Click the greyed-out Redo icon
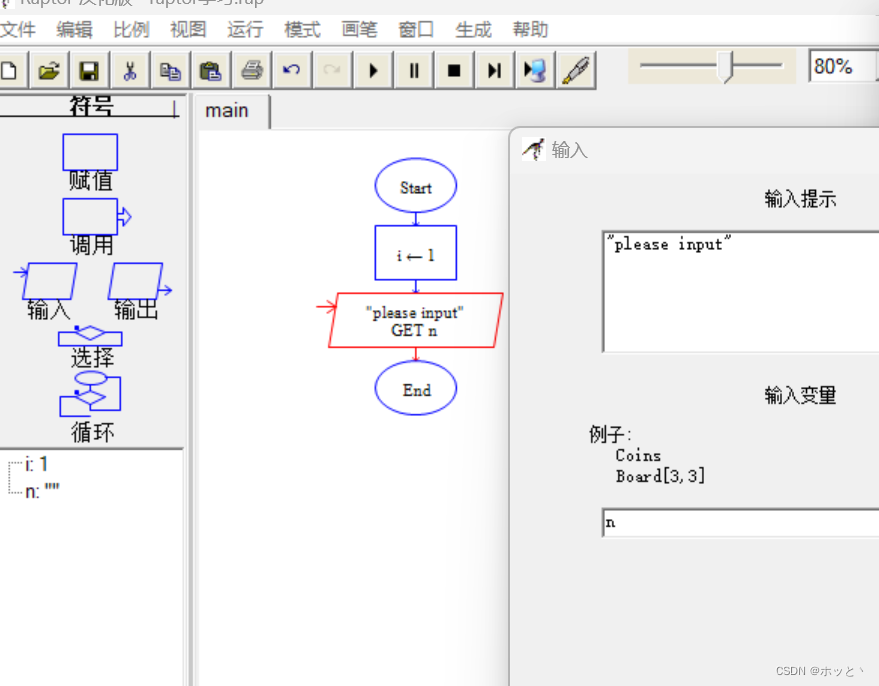Screen dimensions: 879x686 click(332, 71)
